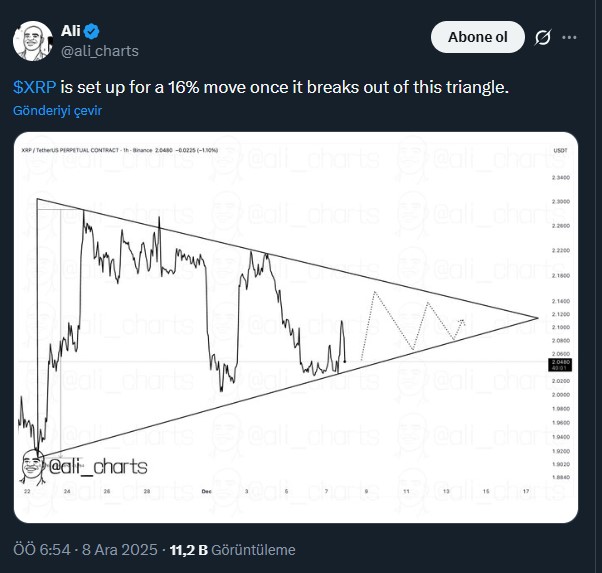The height and width of the screenshot is (573, 602).
Task: Click the cartoon face logo inside the chart
Action: (x=34, y=465)
